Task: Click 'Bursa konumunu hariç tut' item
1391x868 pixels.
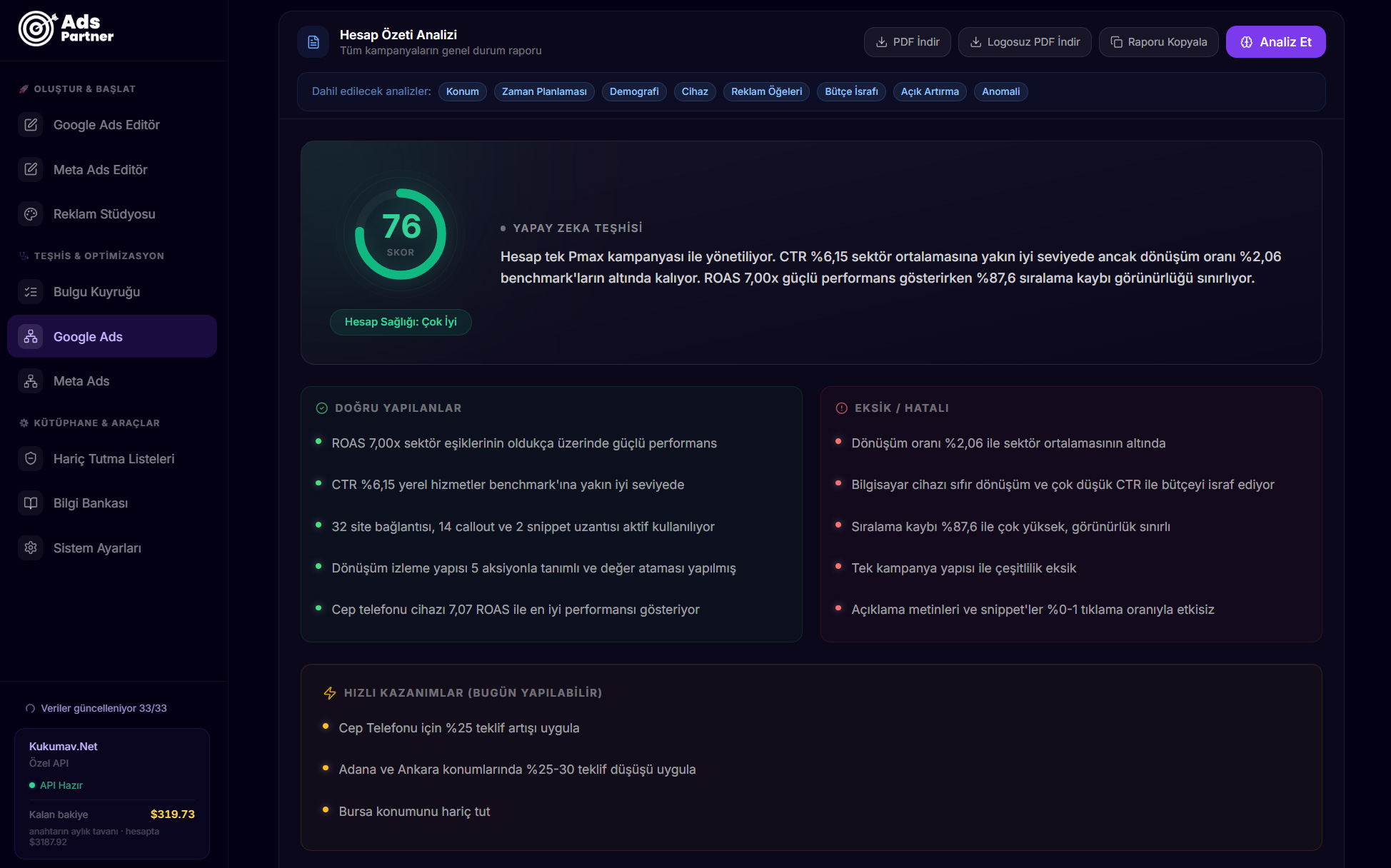Action: 414,812
